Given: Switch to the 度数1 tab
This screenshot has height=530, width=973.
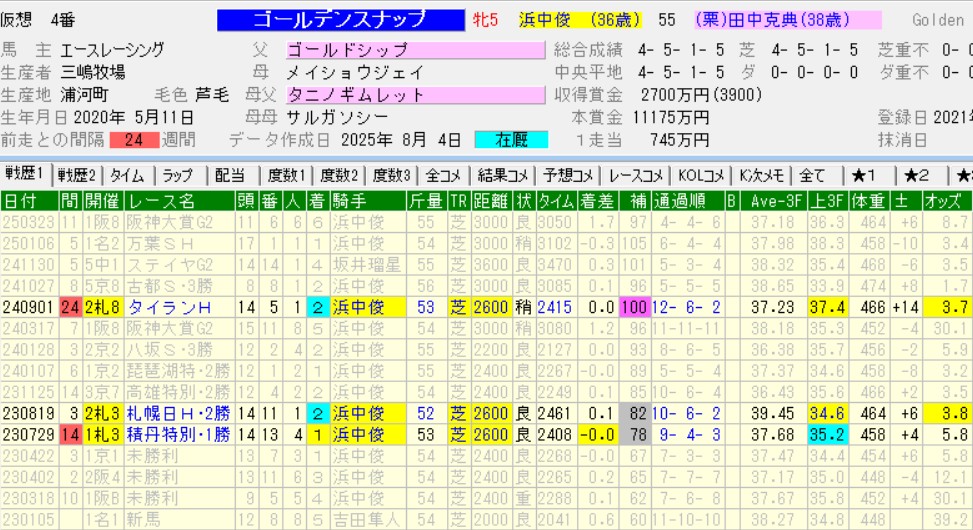Looking at the screenshot, I should 286,175.
